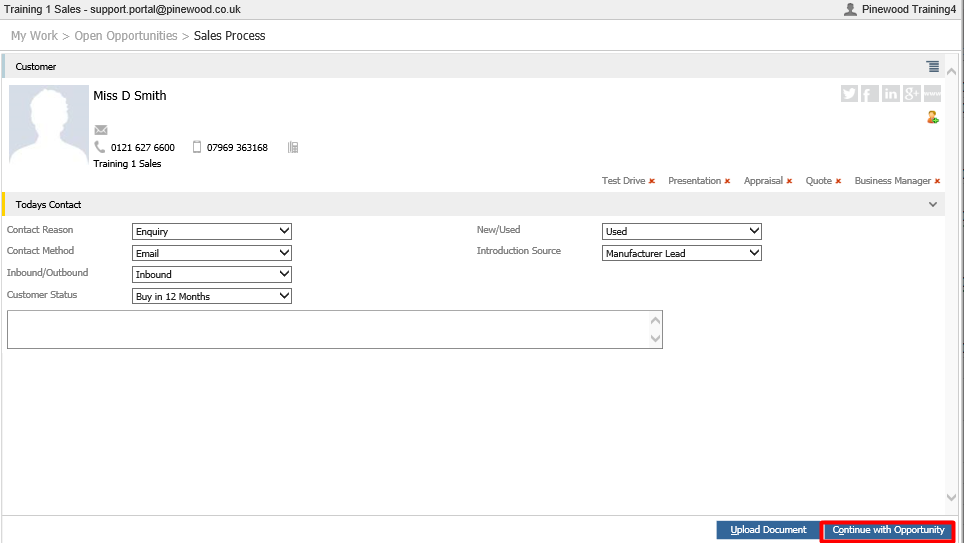Click the orange add-contact person icon

point(933,117)
